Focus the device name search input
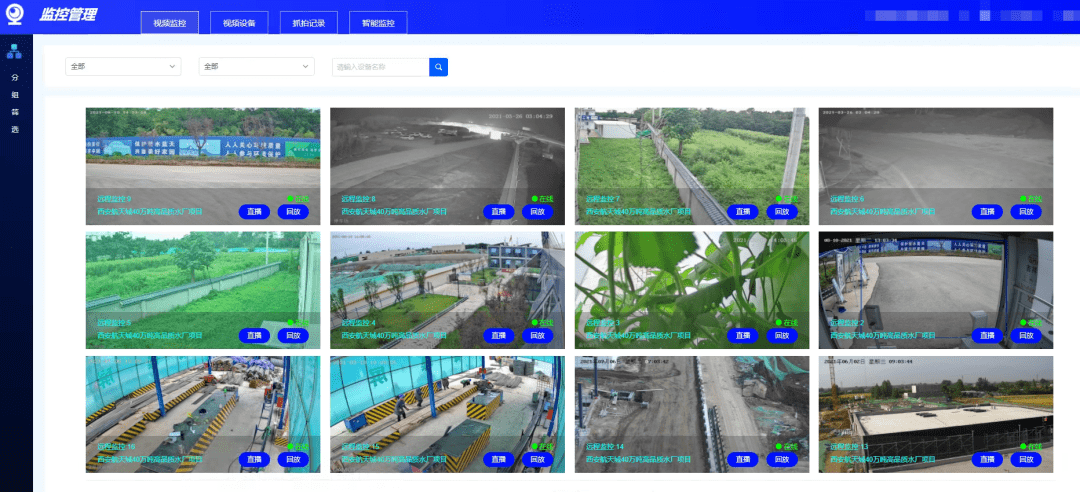This screenshot has width=1080, height=492. [380, 67]
